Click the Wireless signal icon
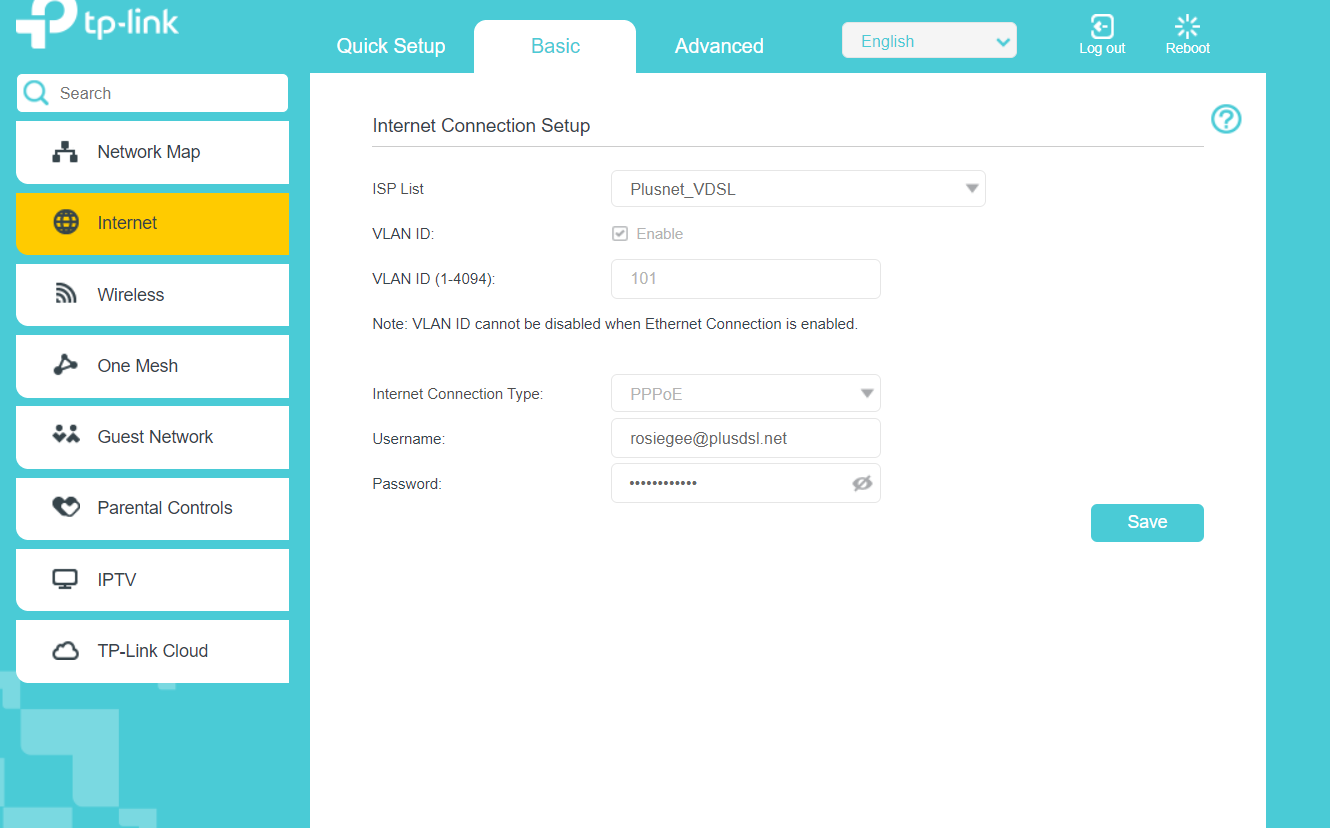Image resolution: width=1330 pixels, height=828 pixels. click(x=65, y=294)
